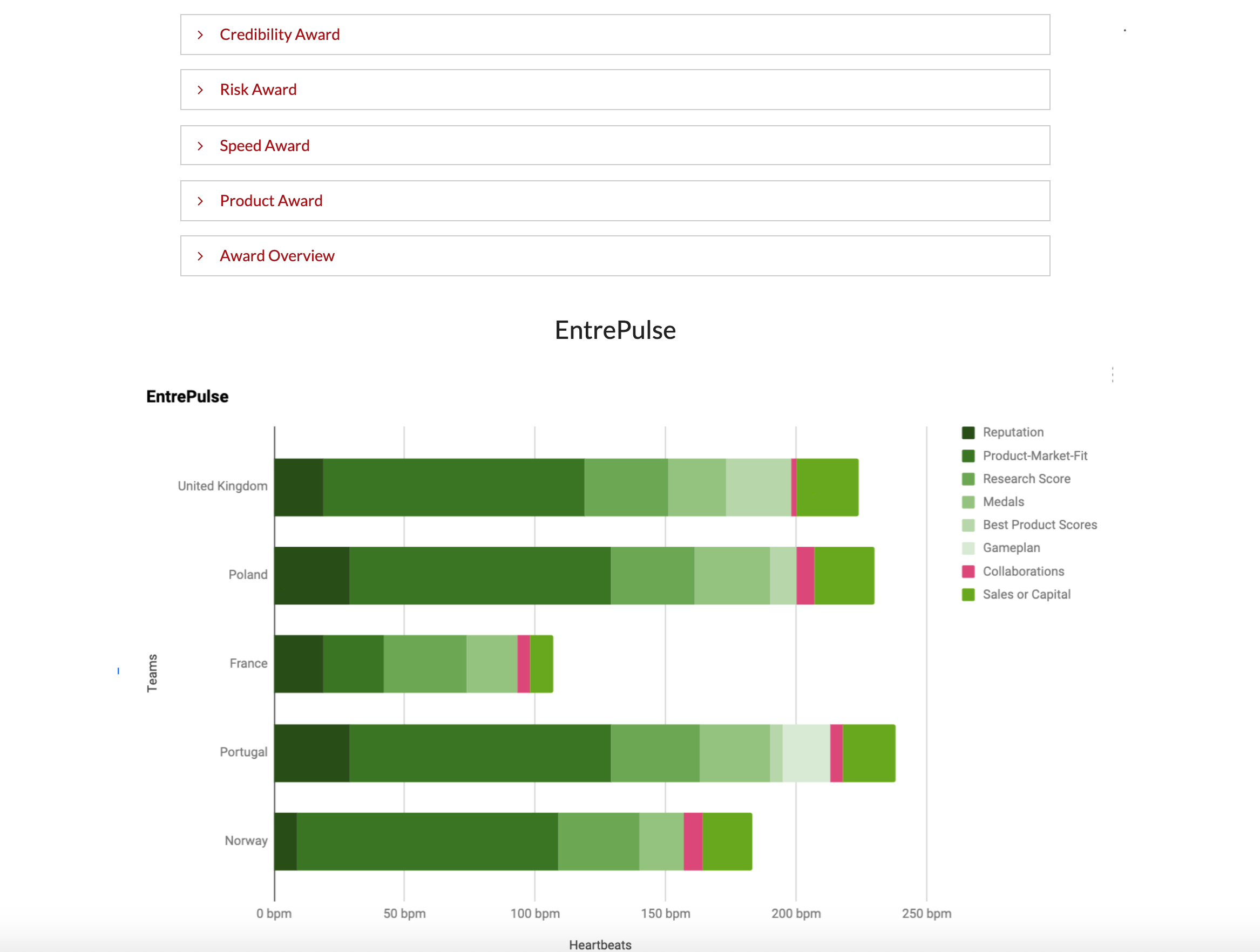The image size is (1260, 952).
Task: Click the 200 bpm axis tick label
Action: (x=796, y=914)
